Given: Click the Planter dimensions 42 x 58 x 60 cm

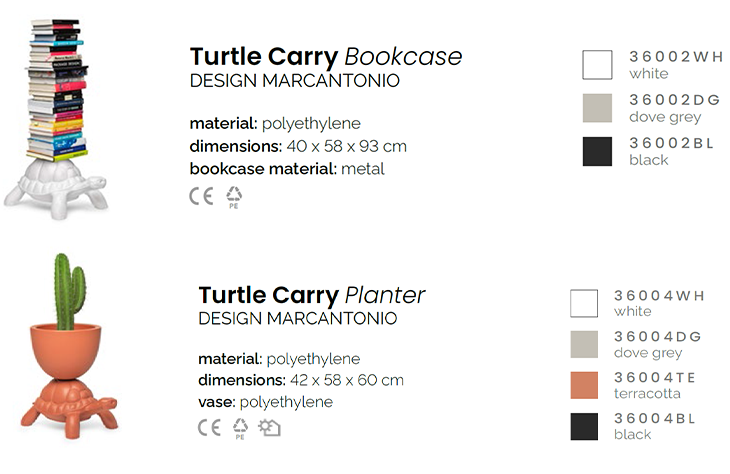Looking at the screenshot, I should tap(347, 380).
